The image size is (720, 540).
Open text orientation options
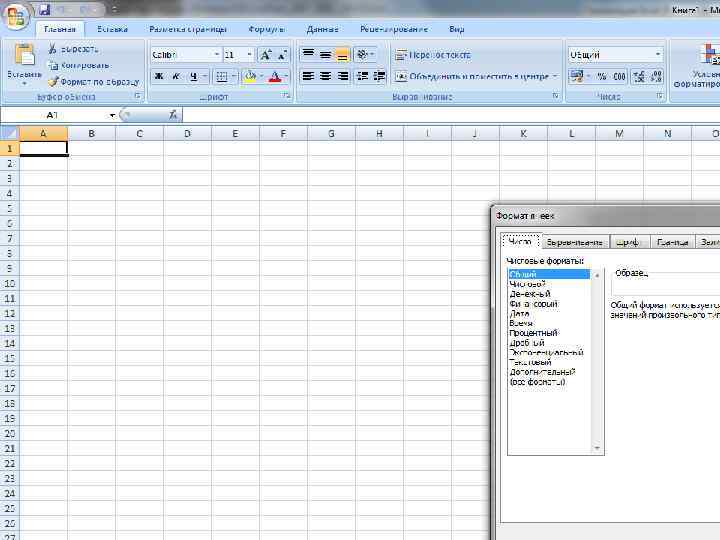pos(365,55)
